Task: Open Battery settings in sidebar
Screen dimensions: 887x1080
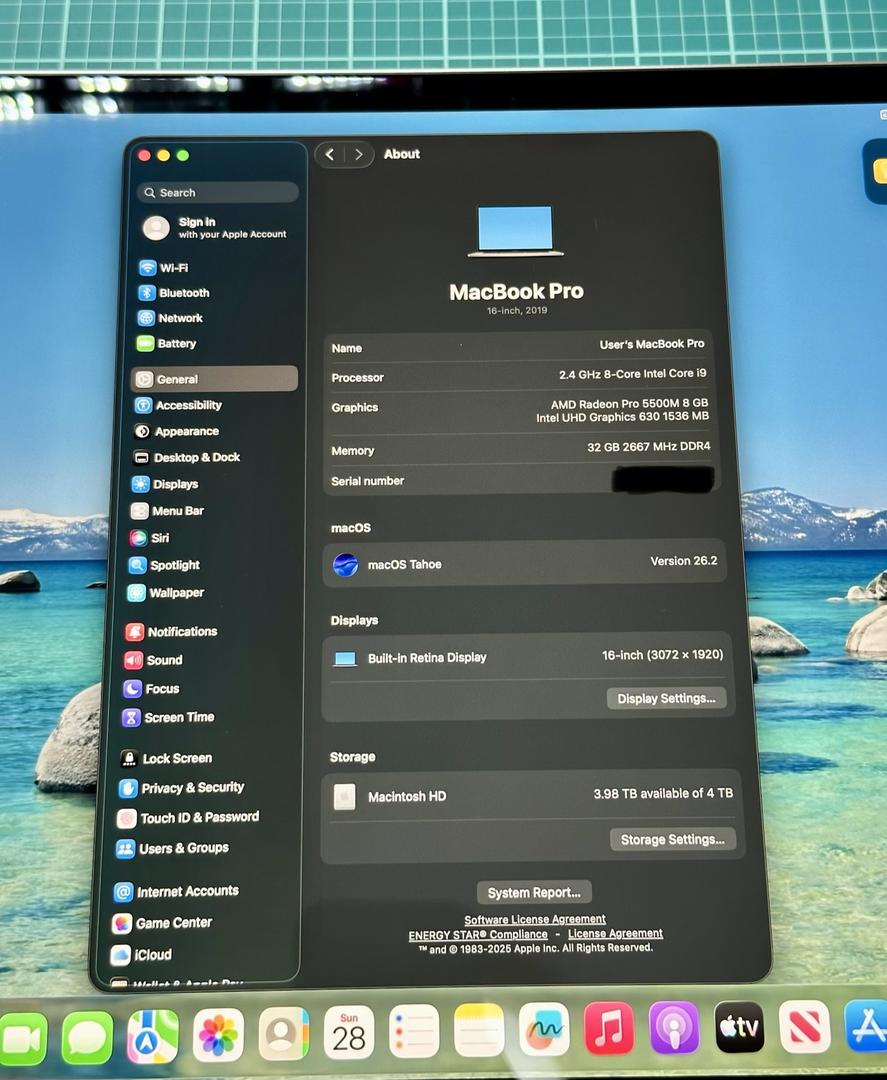Action: coord(167,344)
